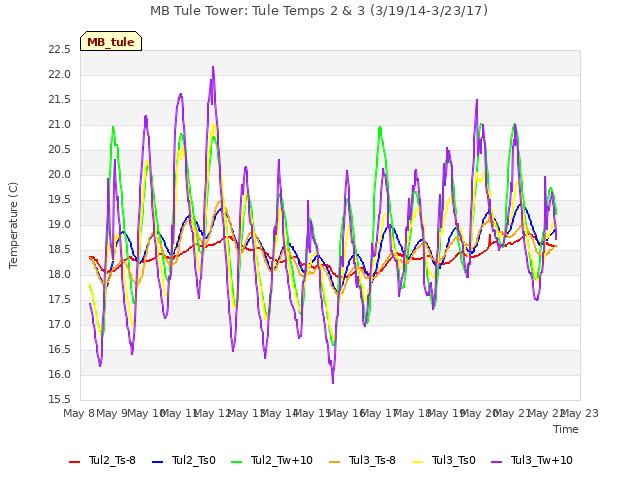Click the May 8 x-axis label
640x480 pixels.
tap(78, 413)
